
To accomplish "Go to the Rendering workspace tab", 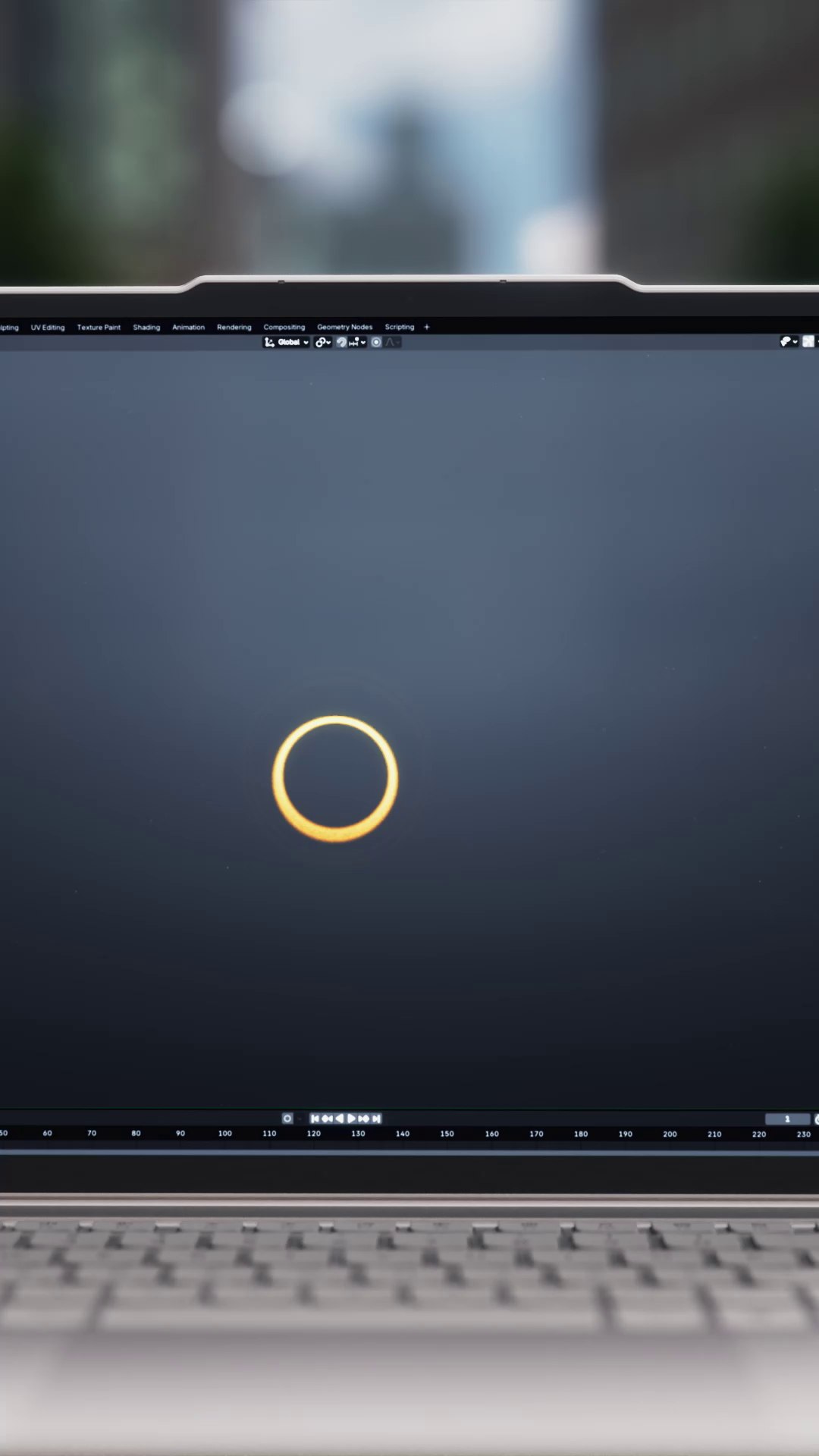I will tap(234, 328).
